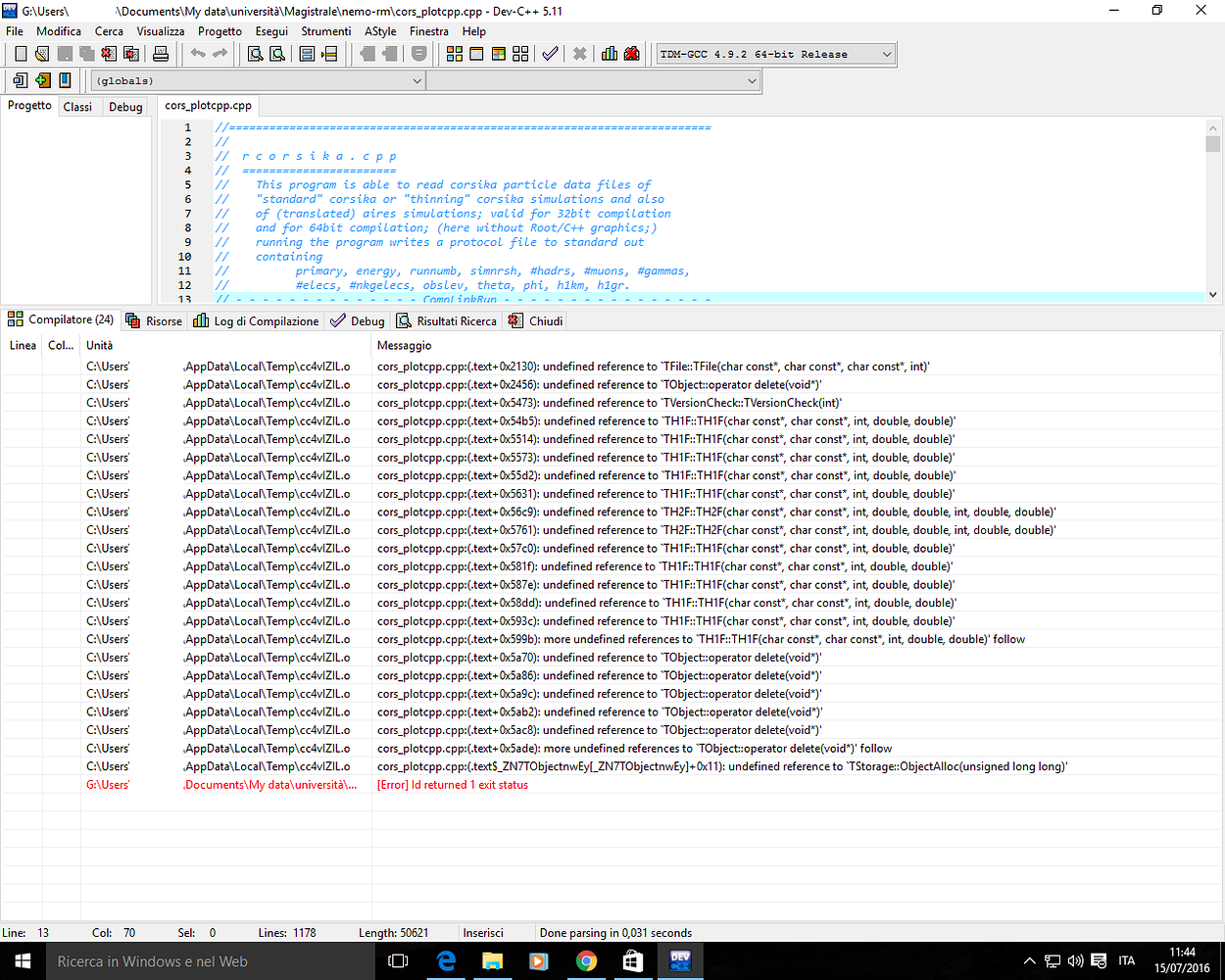
Task: Expand the TDM-GCC compiler selection dropdown
Action: 886,54
